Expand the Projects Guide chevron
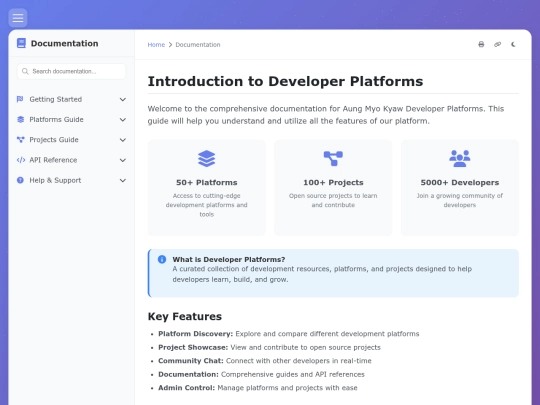Image resolution: width=540 pixels, height=405 pixels. 123,140
